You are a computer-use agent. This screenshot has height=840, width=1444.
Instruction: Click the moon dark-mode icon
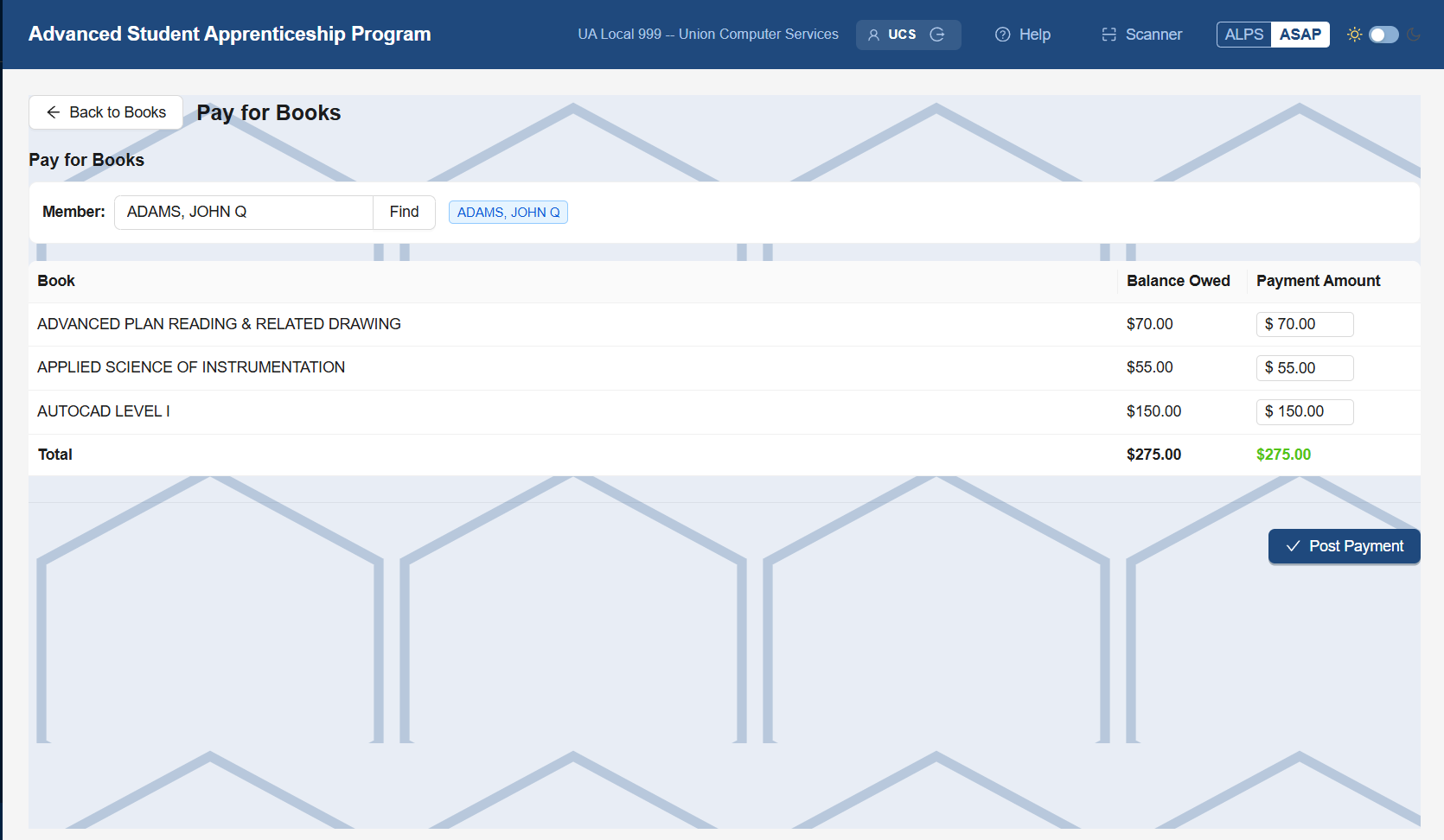coord(1415,35)
